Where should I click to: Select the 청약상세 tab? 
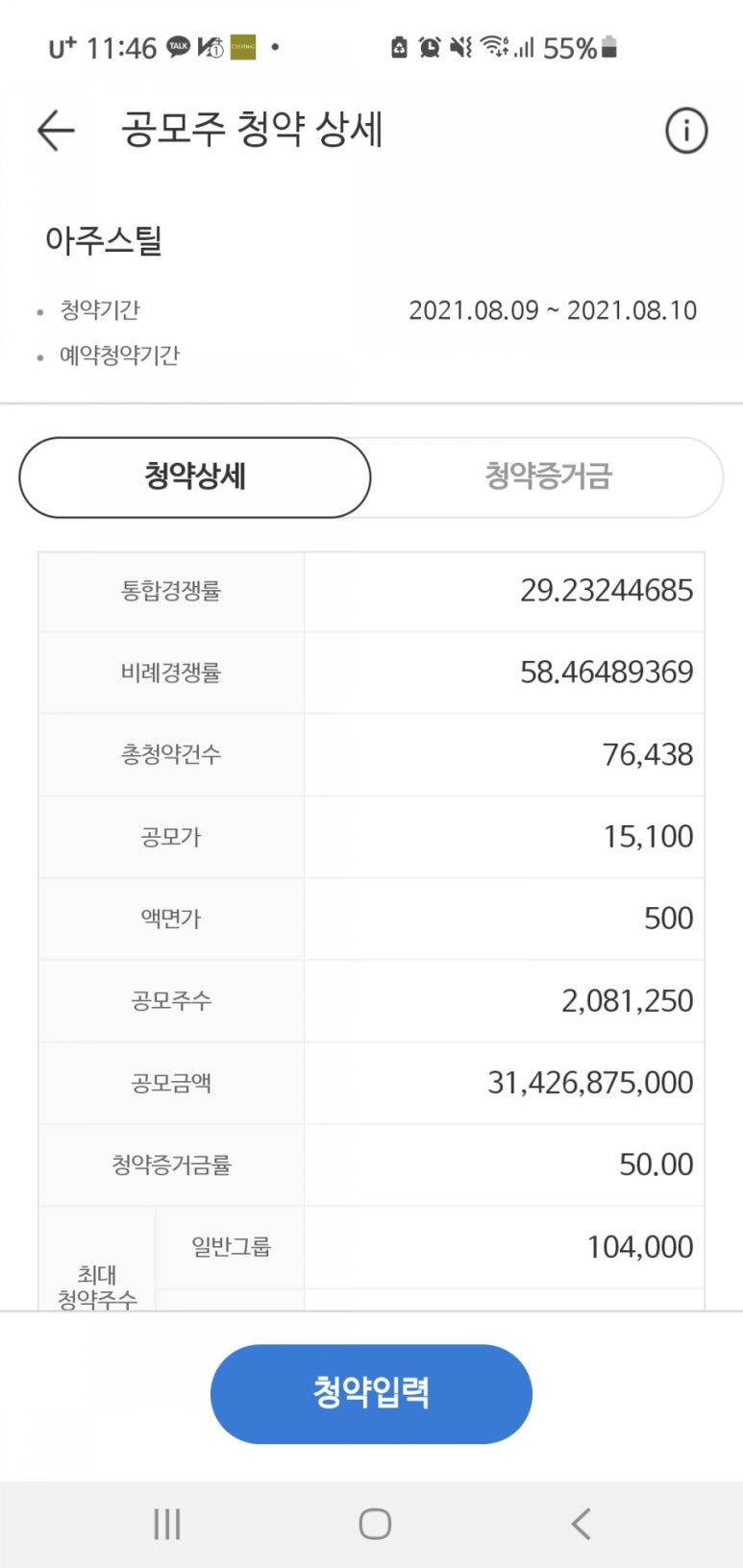(x=195, y=477)
